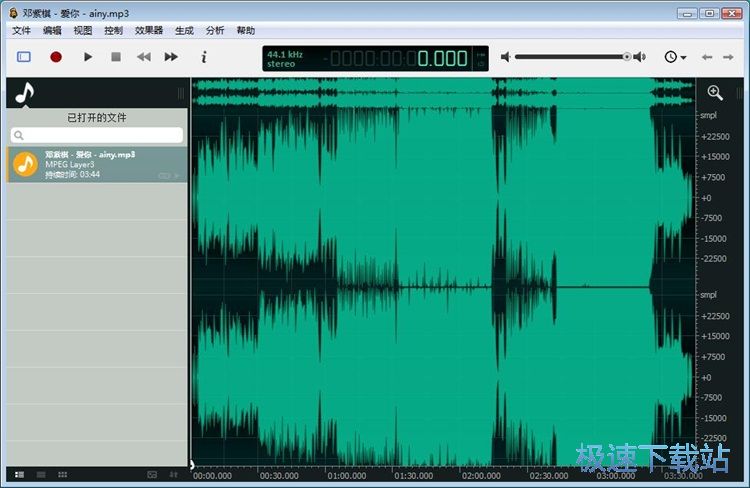Open the 文件 menu

coord(21,31)
